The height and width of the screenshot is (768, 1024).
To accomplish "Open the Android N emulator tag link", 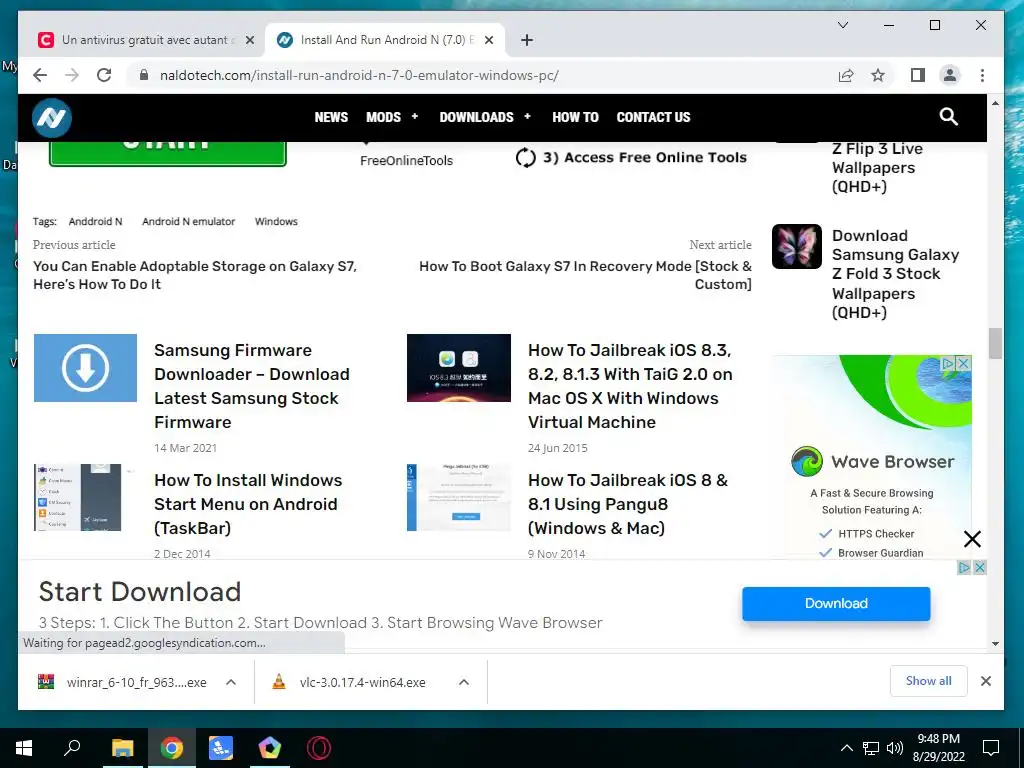I will (189, 221).
